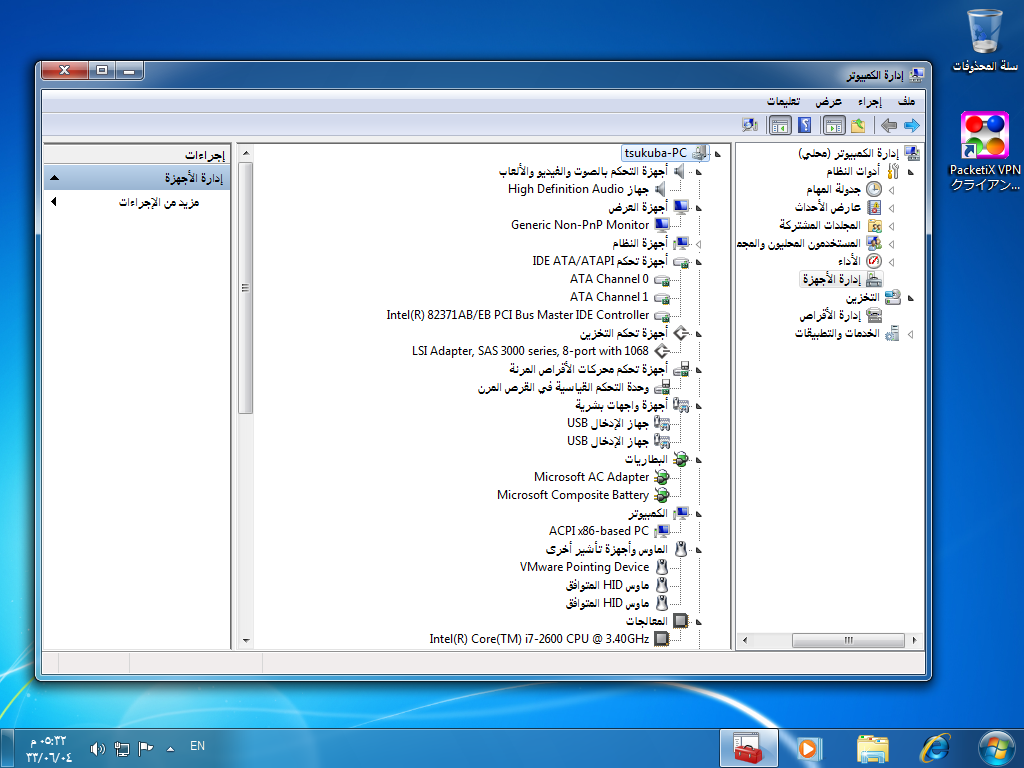Expand the جدولة المهام tree node

click(891, 190)
